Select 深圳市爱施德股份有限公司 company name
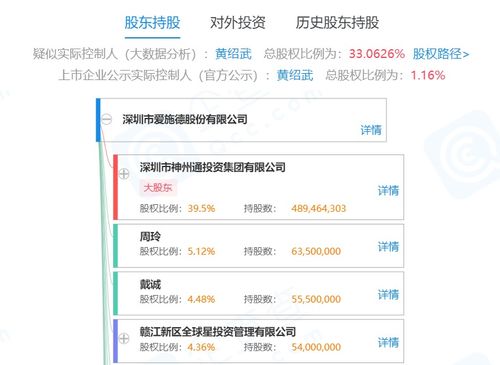 [x=185, y=119]
